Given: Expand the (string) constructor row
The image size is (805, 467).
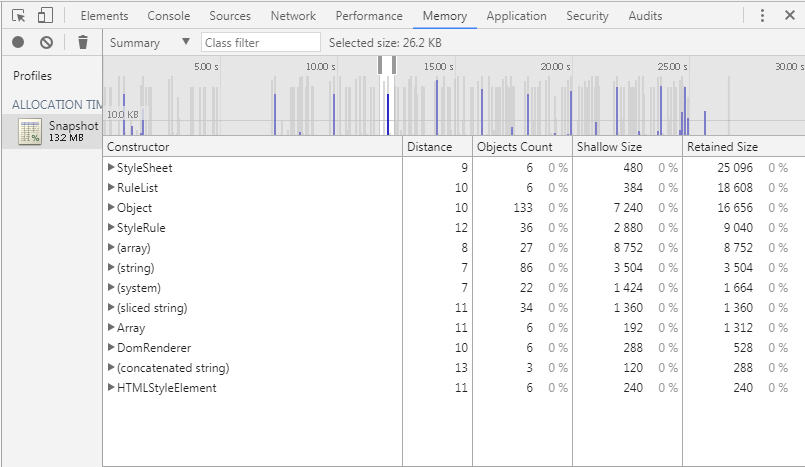Looking at the screenshot, I should [x=110, y=267].
